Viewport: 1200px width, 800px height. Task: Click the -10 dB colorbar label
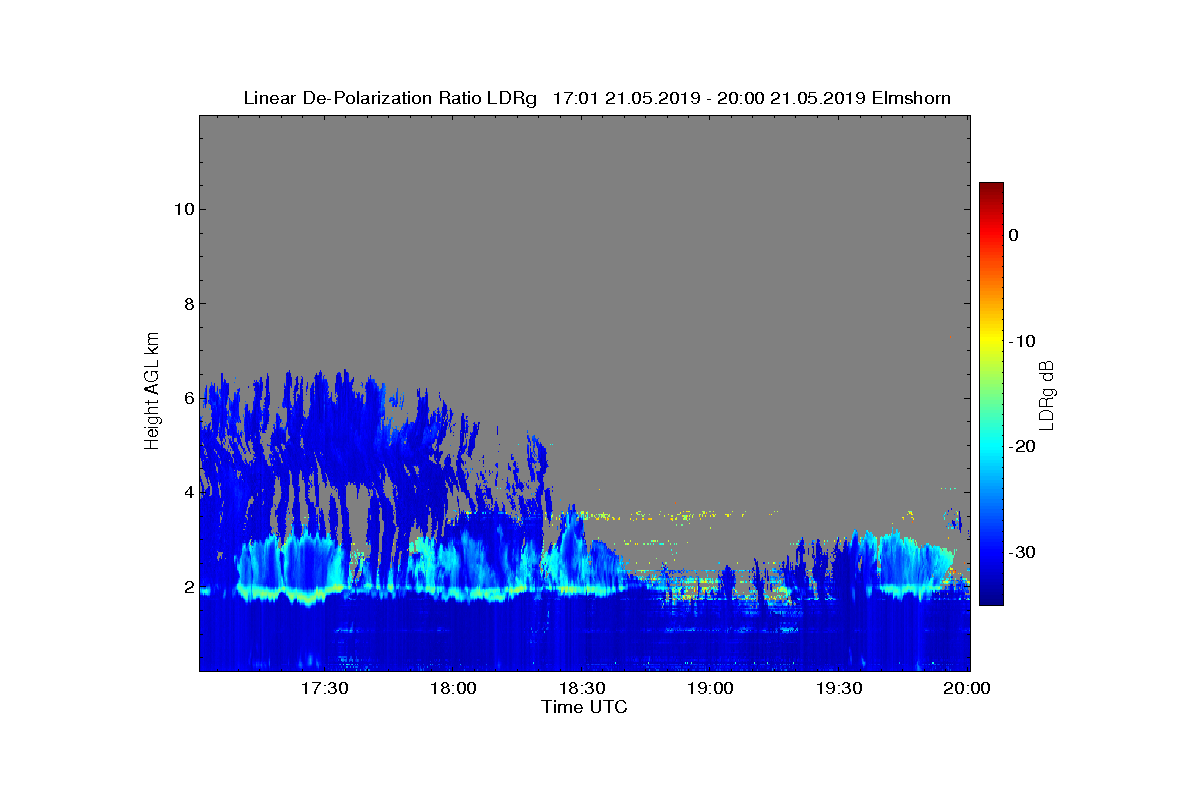[x=1021, y=341]
